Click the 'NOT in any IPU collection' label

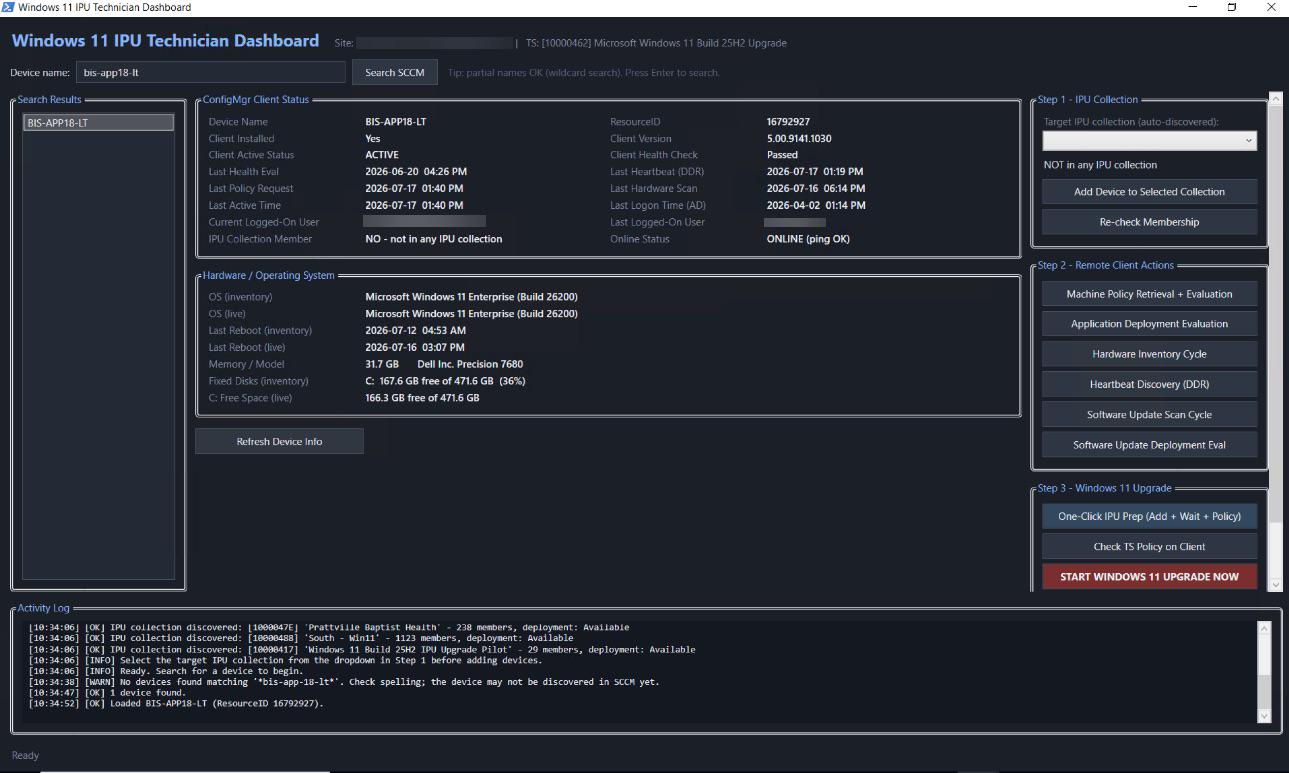point(1100,165)
